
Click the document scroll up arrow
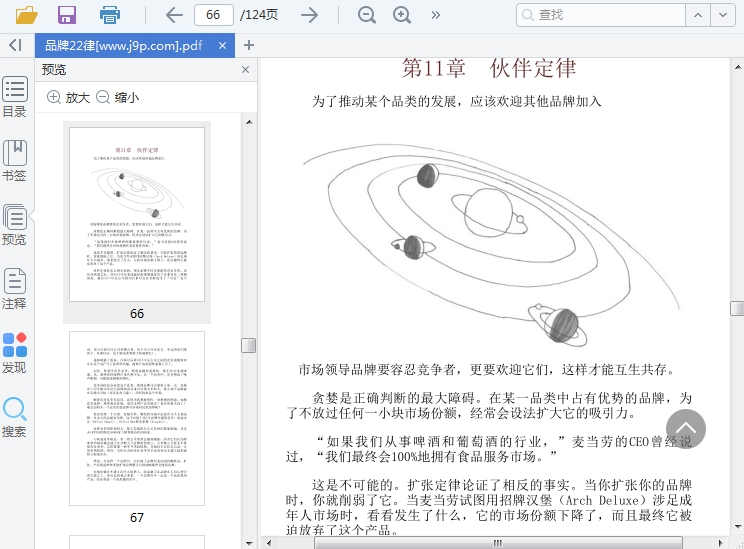pyautogui.click(x=738, y=67)
